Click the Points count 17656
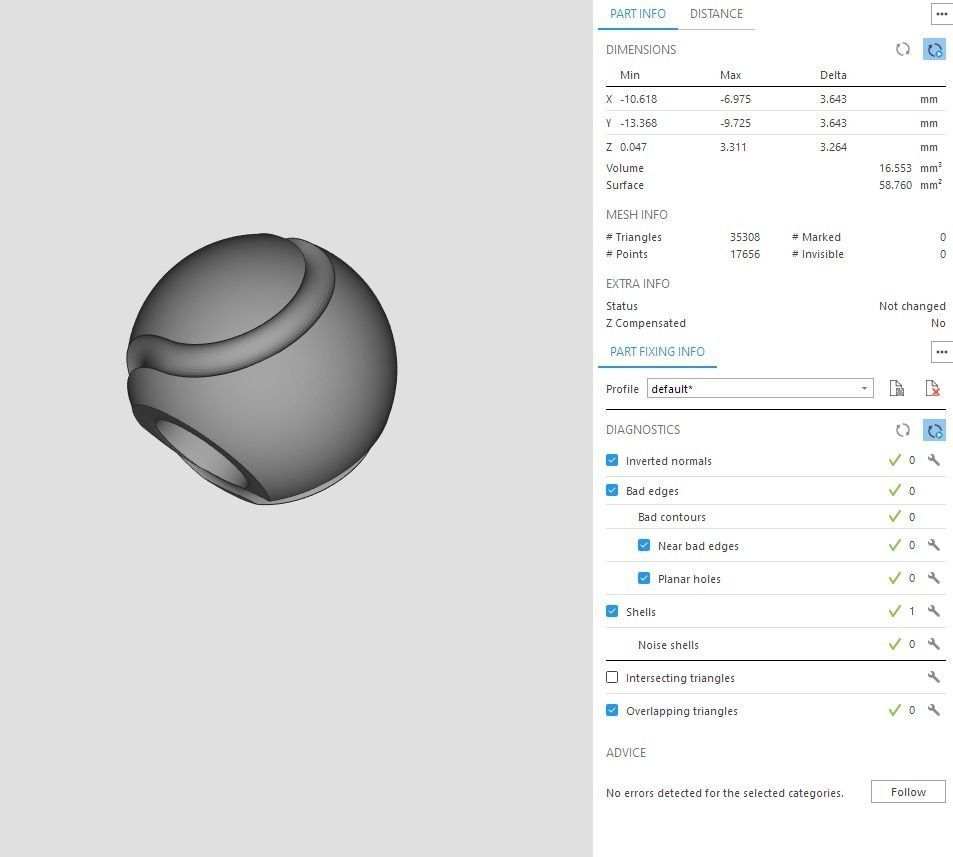953x857 pixels. 745,254
